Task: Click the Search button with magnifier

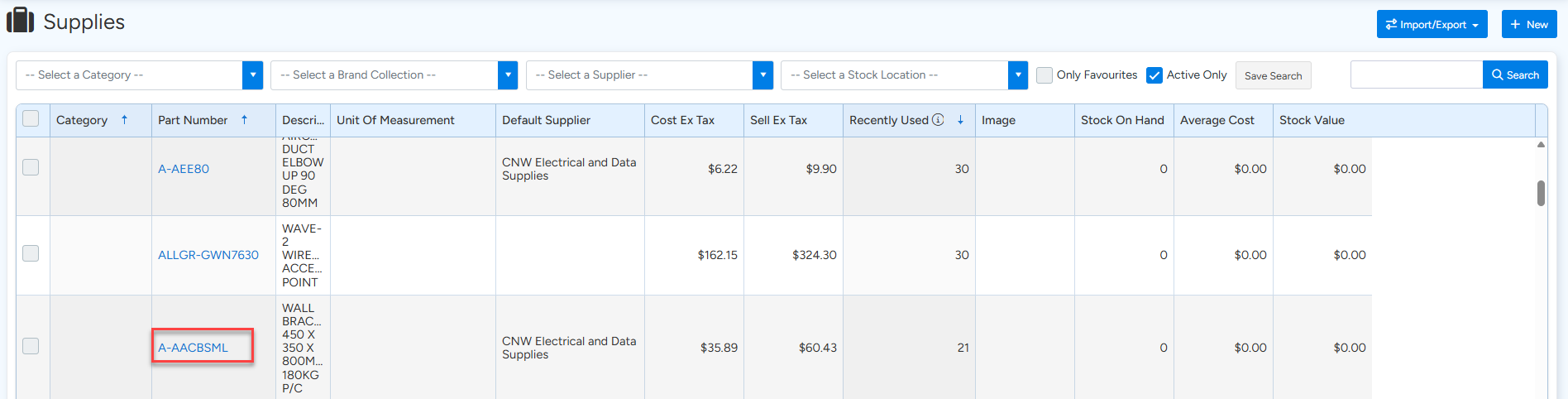Action: click(x=1514, y=75)
